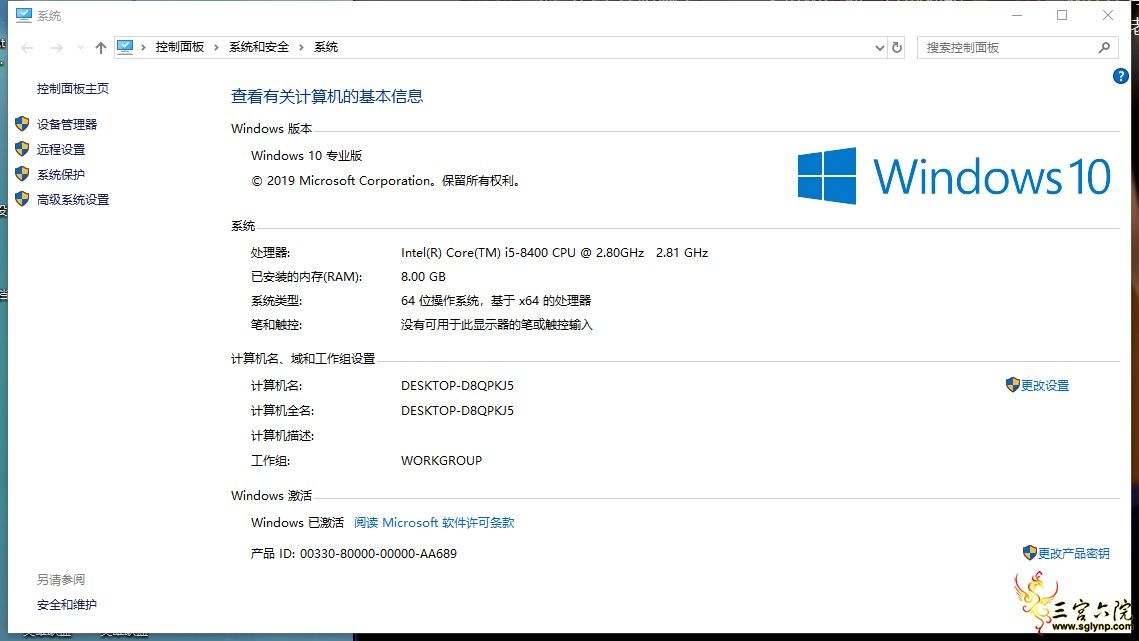Click the computer icon in the address bar
Image resolution: width=1139 pixels, height=641 pixels.
pyautogui.click(x=125, y=47)
